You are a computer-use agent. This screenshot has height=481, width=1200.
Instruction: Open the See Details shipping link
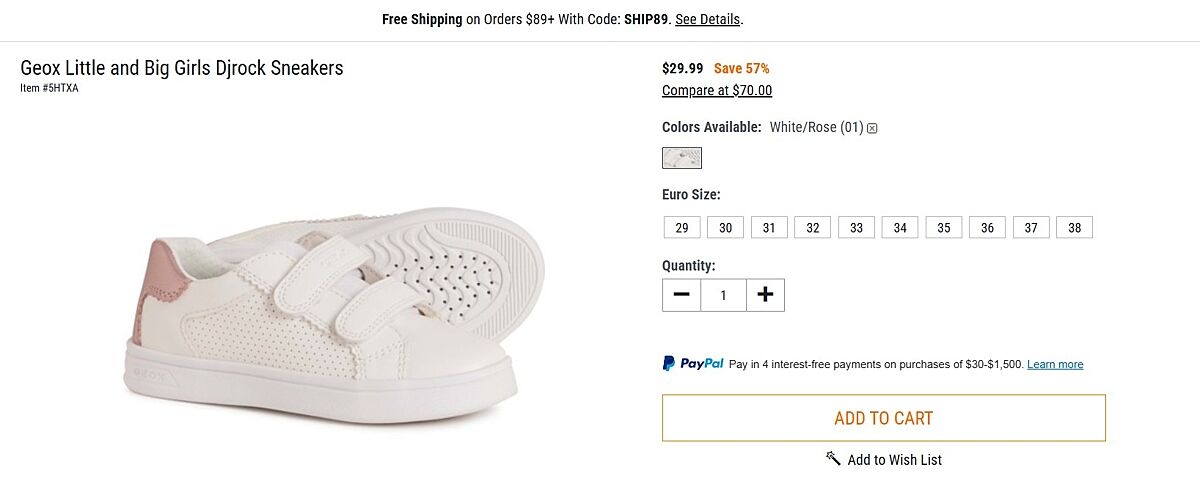pos(707,19)
